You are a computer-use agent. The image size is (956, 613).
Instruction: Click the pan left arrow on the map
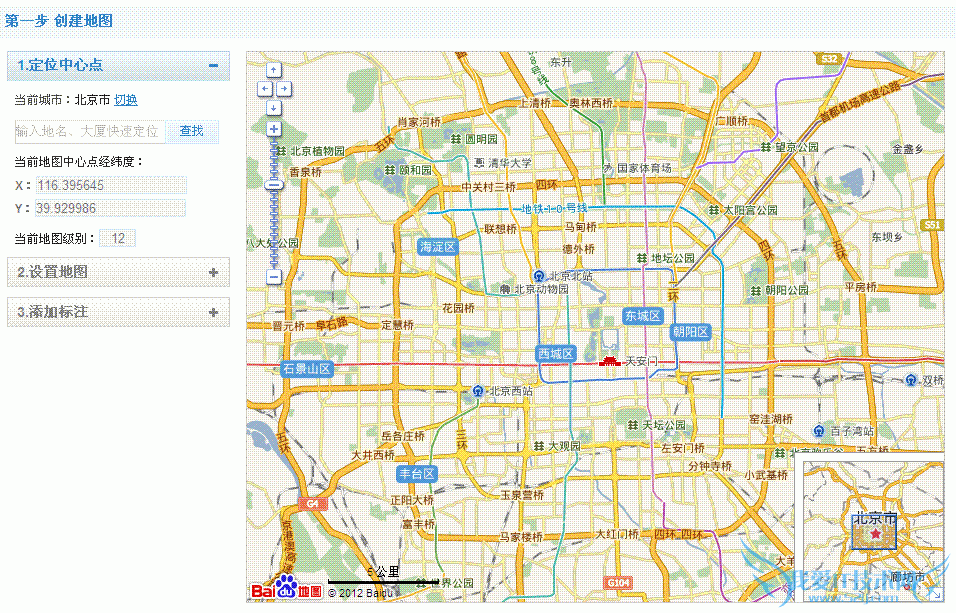click(x=264, y=88)
